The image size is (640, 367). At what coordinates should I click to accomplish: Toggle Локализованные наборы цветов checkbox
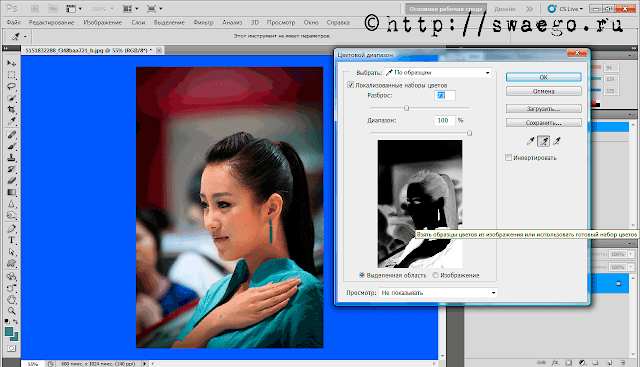350,85
